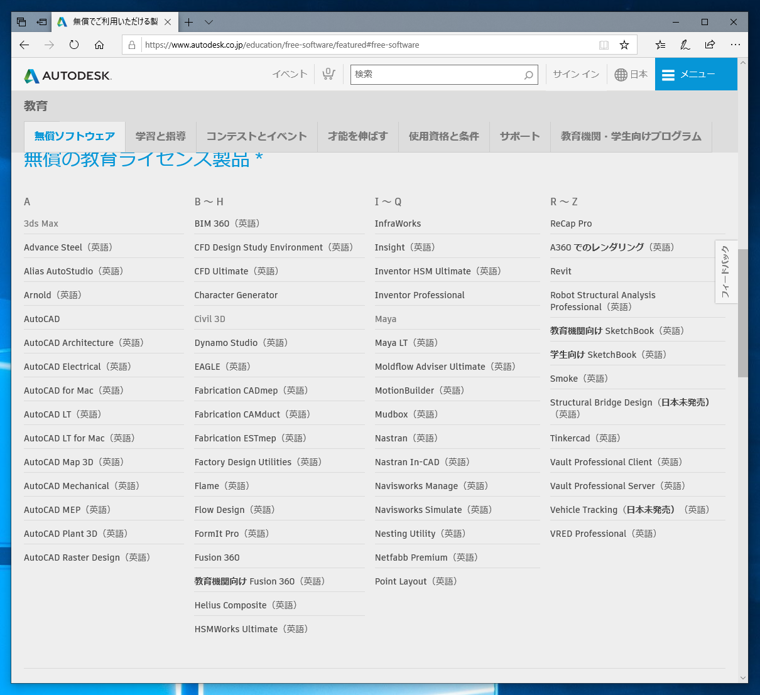
Task: Open the AutoCAD LT for Mac link
Action: (79, 438)
